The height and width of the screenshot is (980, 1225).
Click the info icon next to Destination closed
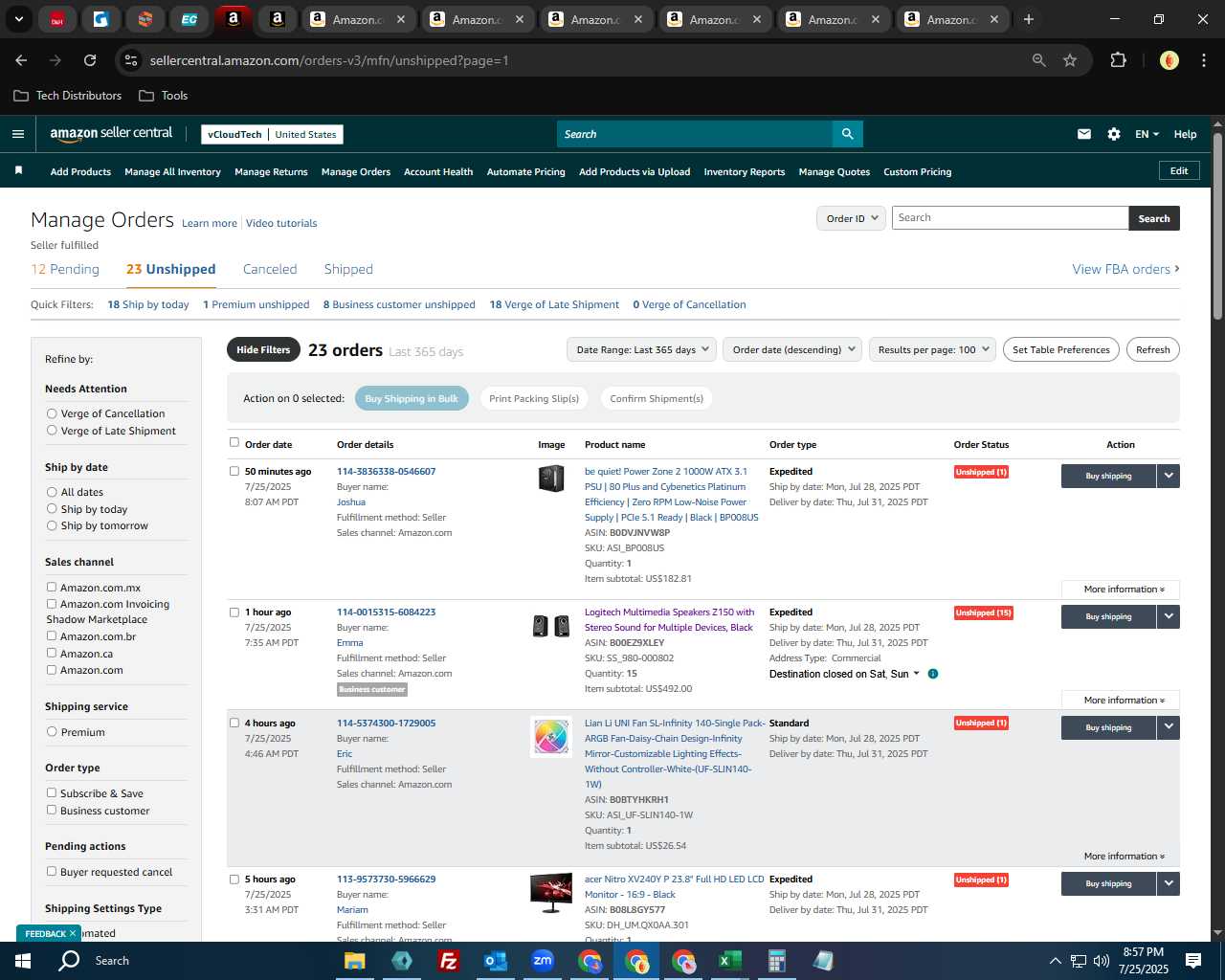click(933, 674)
